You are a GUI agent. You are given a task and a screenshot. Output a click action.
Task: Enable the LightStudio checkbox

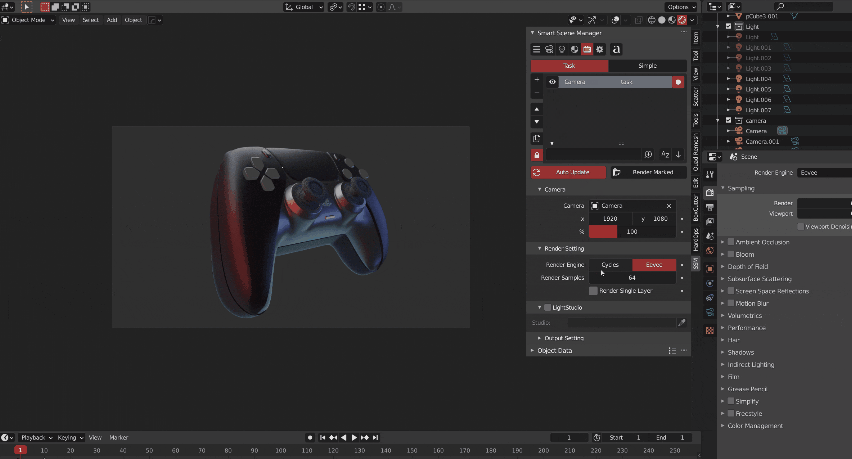[547, 307]
